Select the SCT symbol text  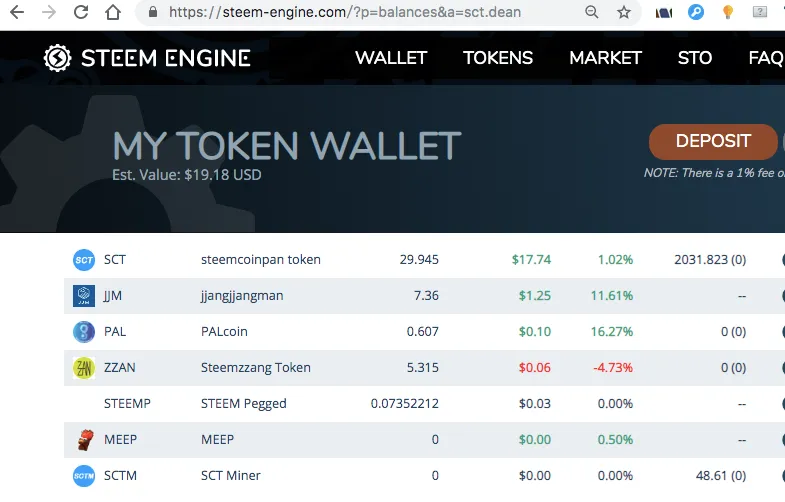tap(115, 260)
